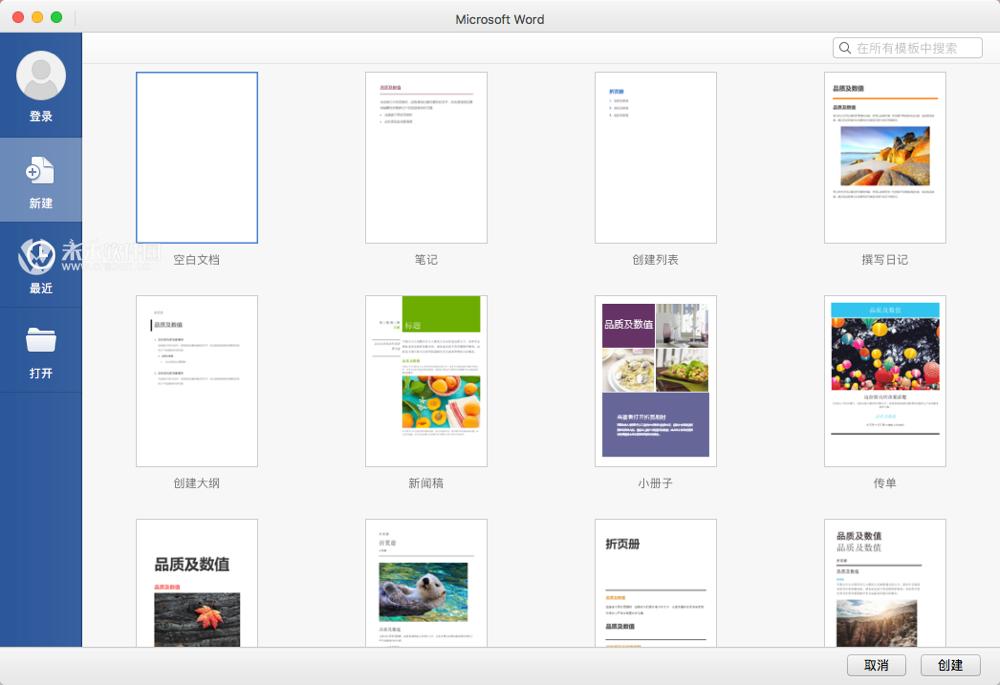1000x685 pixels.
Task: Open the 笔记 notes template
Action: (426, 156)
